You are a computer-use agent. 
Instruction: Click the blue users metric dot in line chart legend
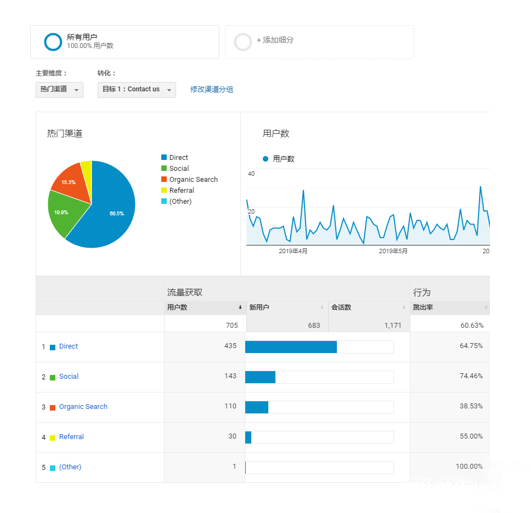coord(266,159)
